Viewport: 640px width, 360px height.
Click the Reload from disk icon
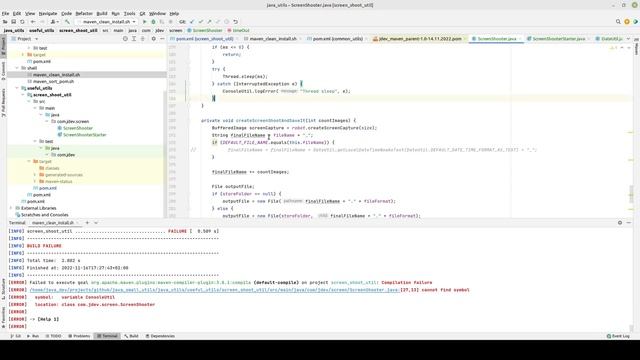coord(22,22)
